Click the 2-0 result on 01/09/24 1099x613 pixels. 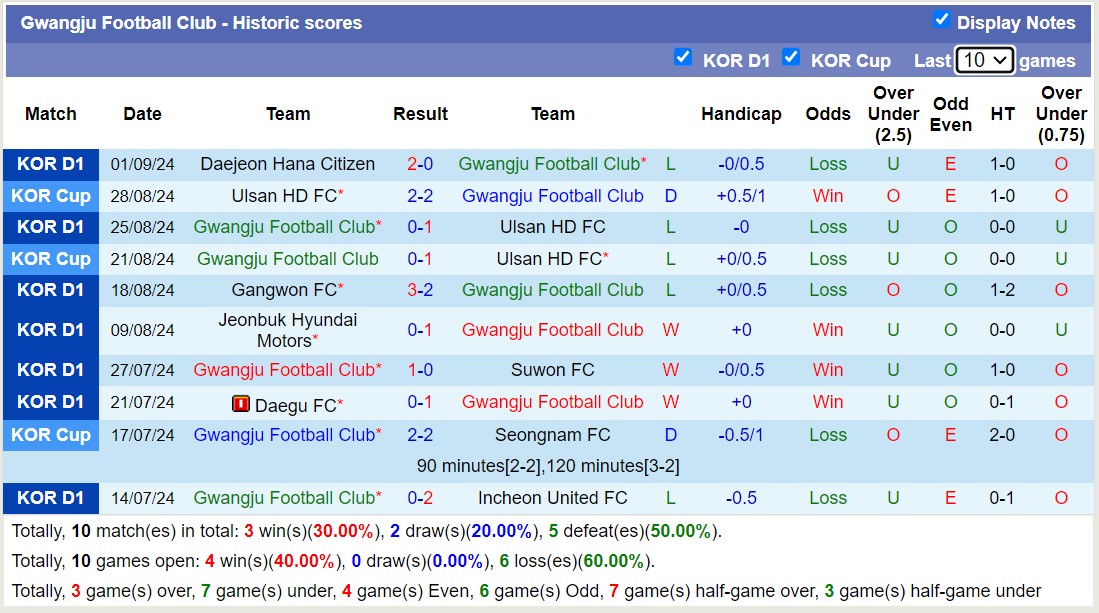pyautogui.click(x=420, y=164)
